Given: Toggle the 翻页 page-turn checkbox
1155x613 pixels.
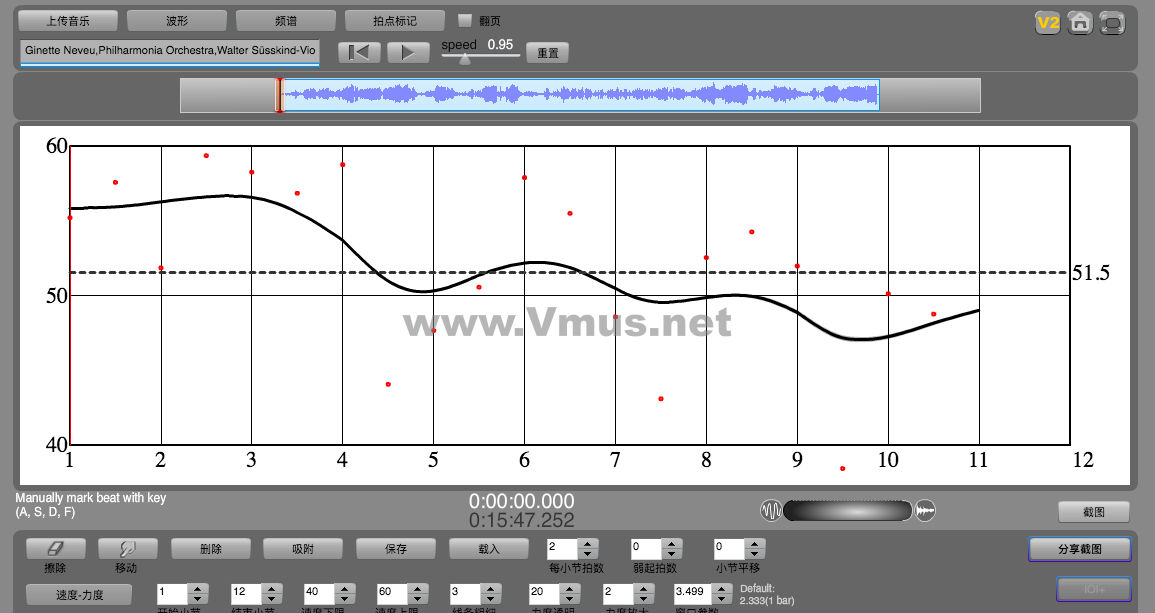Looking at the screenshot, I should click(465, 20).
